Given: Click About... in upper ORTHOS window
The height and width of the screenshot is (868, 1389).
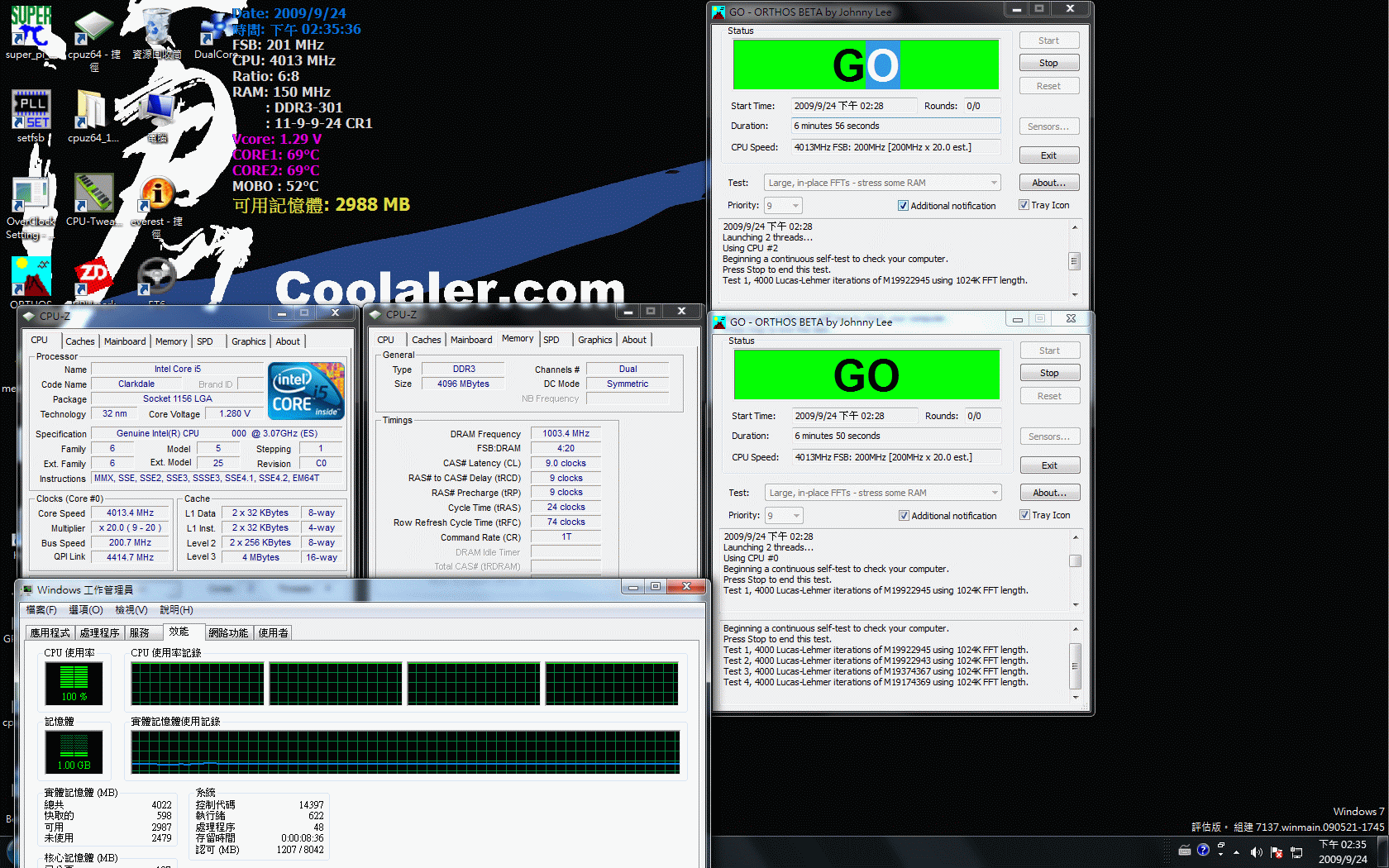Looking at the screenshot, I should 1048,183.
